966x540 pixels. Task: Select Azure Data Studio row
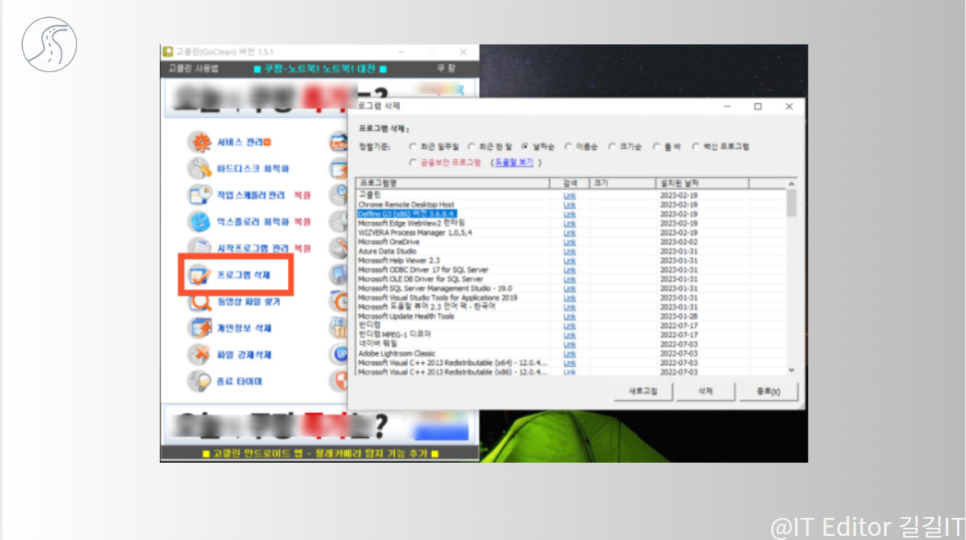click(571, 251)
